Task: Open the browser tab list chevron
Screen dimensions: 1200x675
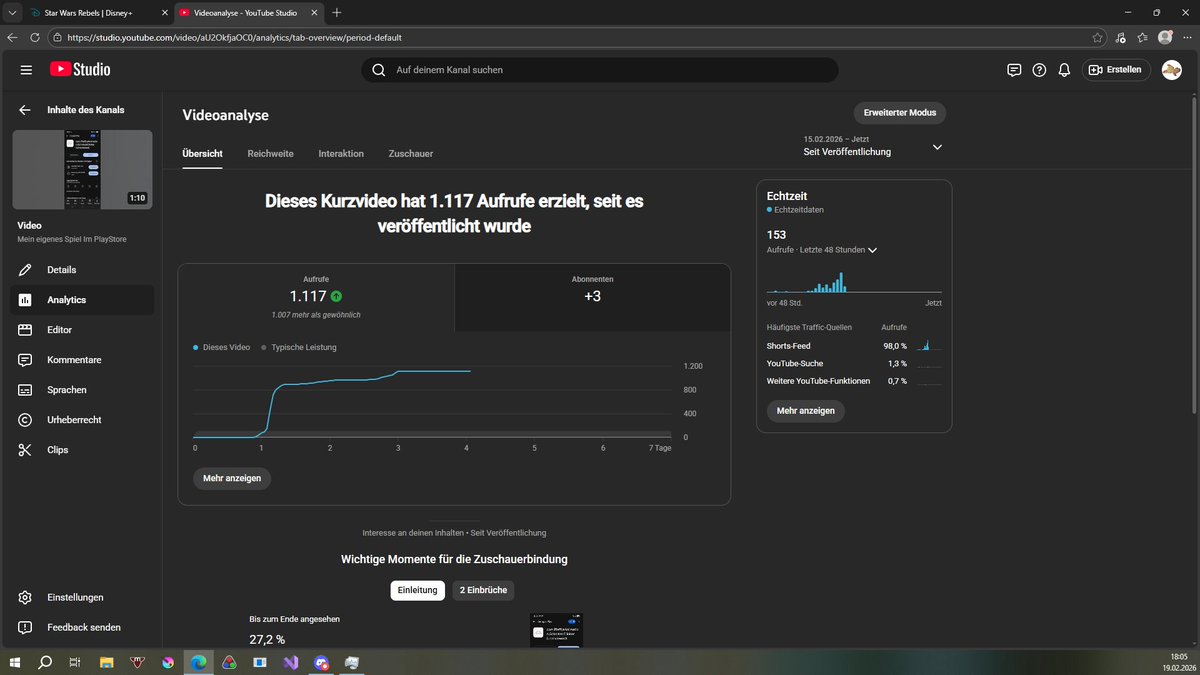Action: click(x=11, y=13)
